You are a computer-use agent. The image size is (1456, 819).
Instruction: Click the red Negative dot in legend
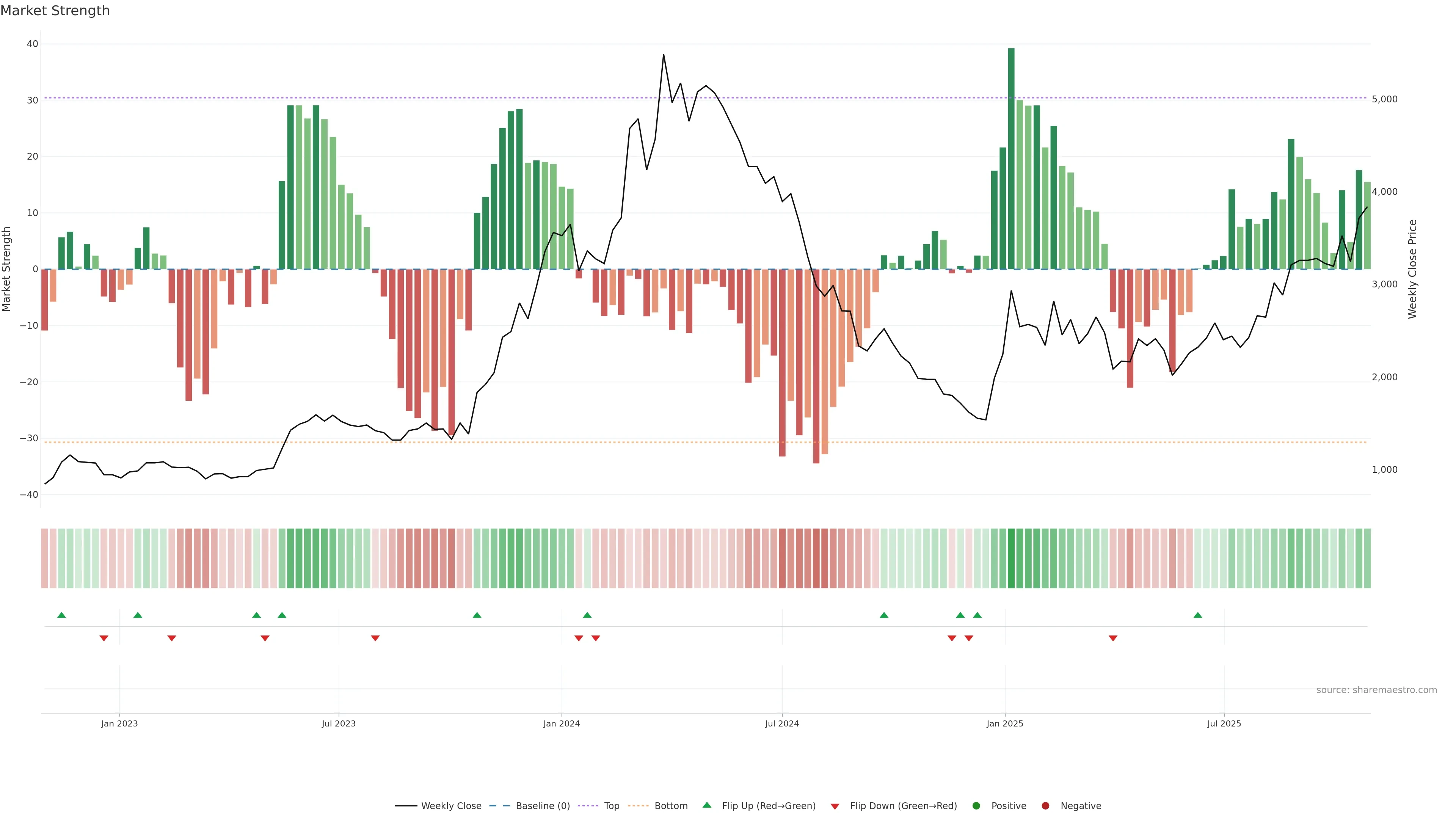click(1045, 806)
